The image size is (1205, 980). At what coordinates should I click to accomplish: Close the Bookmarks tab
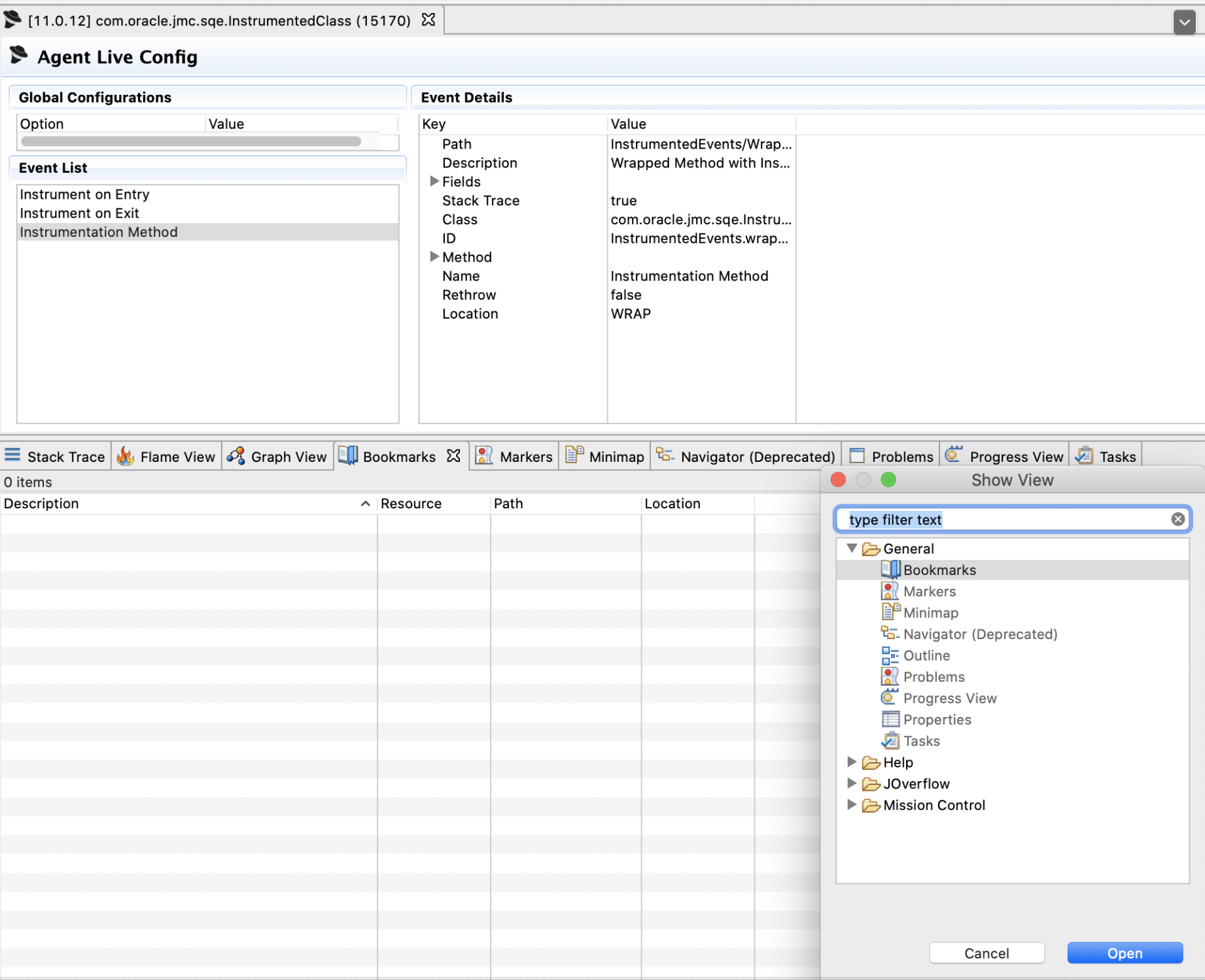(x=453, y=456)
